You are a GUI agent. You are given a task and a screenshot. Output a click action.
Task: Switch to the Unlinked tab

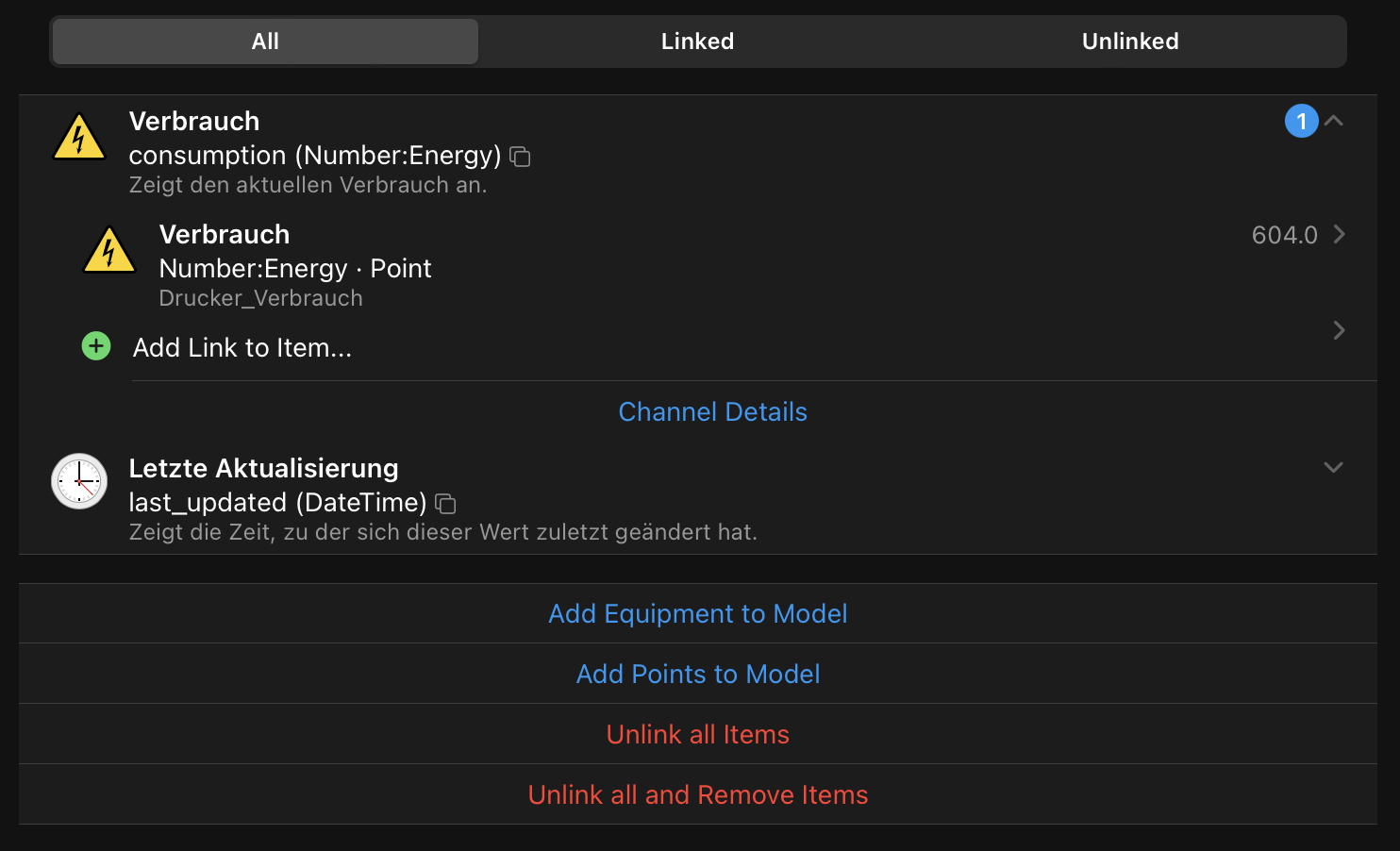[1129, 41]
